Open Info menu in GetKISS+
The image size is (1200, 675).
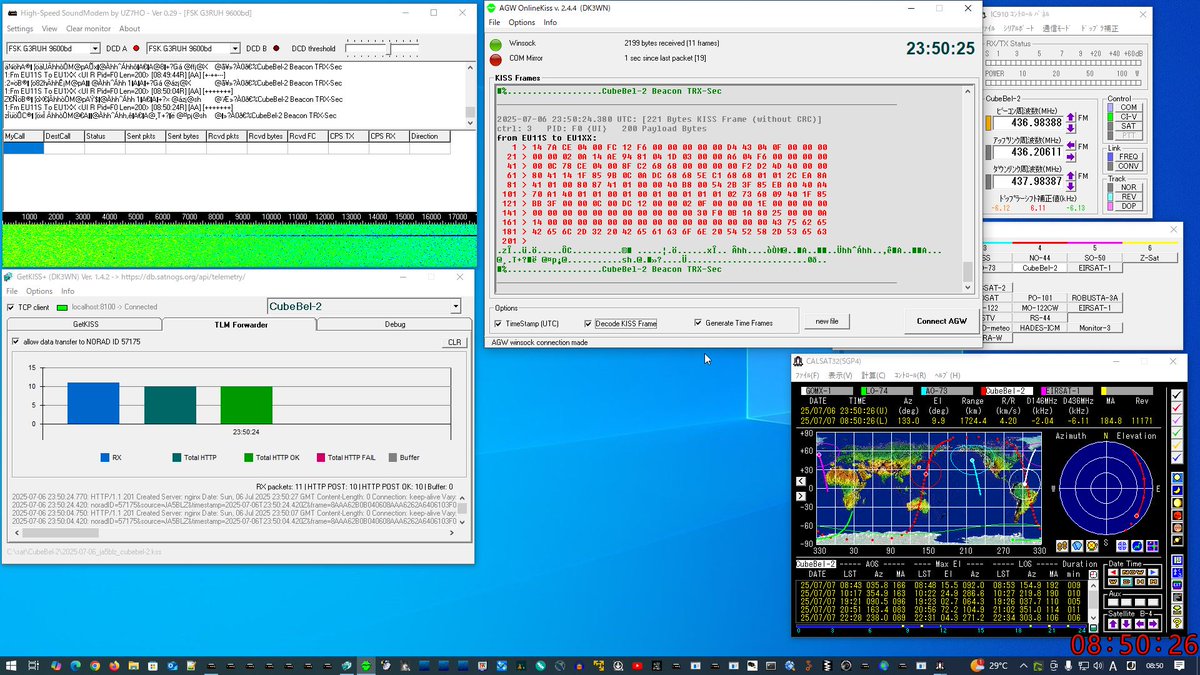coord(69,291)
